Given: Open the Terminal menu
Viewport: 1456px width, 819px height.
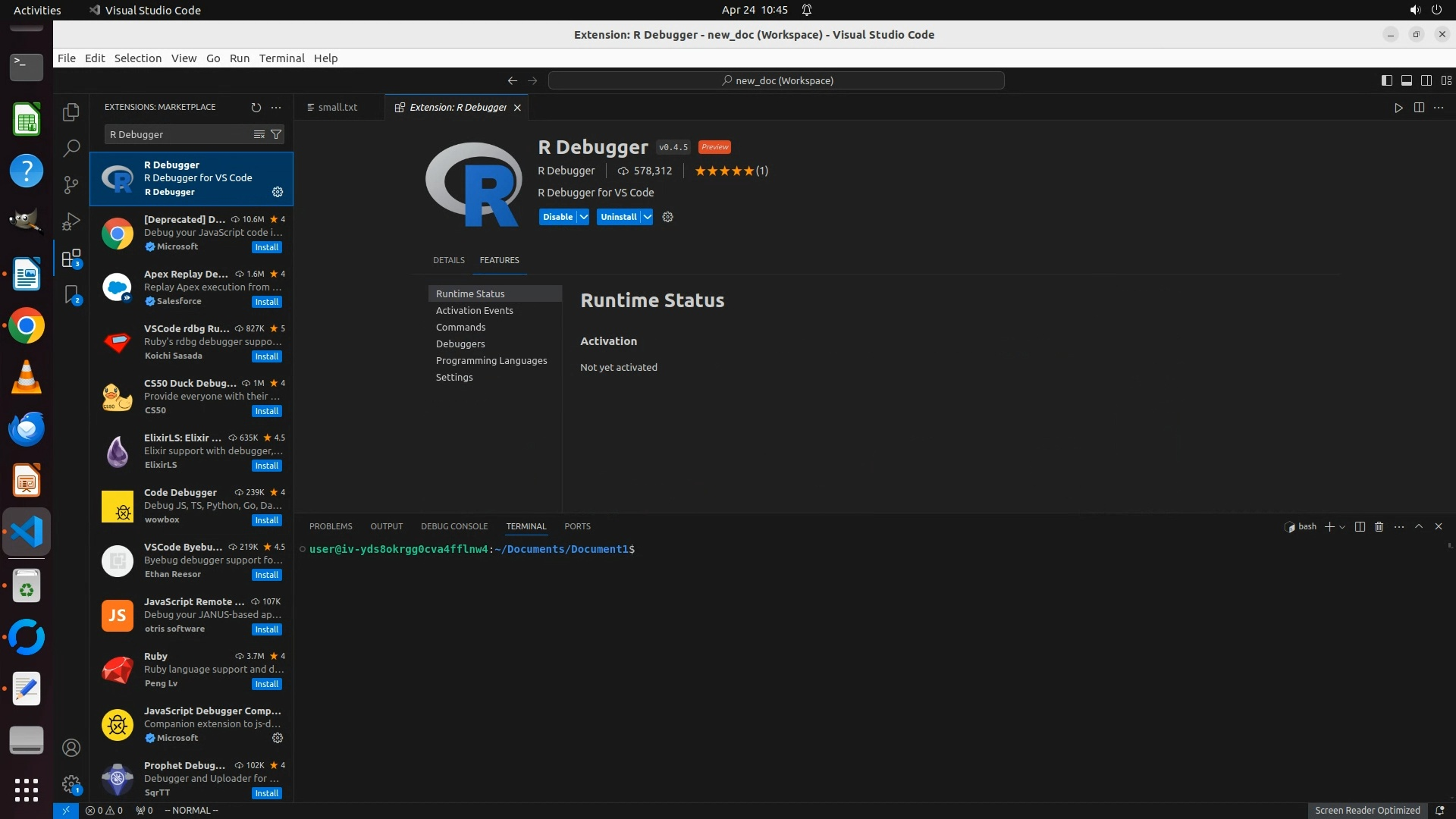Looking at the screenshot, I should click(281, 58).
